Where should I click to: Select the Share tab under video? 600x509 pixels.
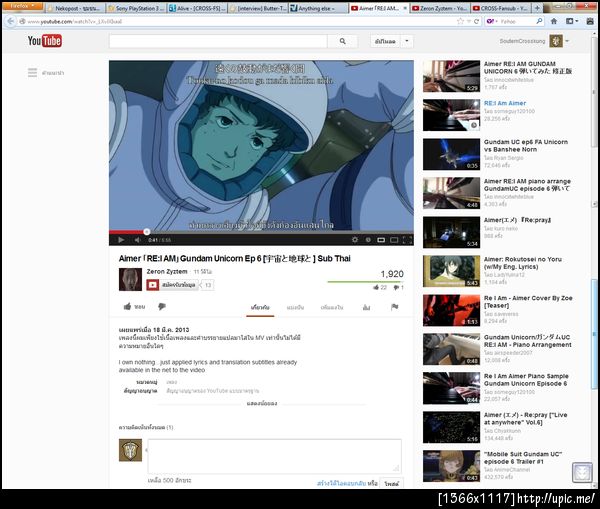(x=295, y=307)
